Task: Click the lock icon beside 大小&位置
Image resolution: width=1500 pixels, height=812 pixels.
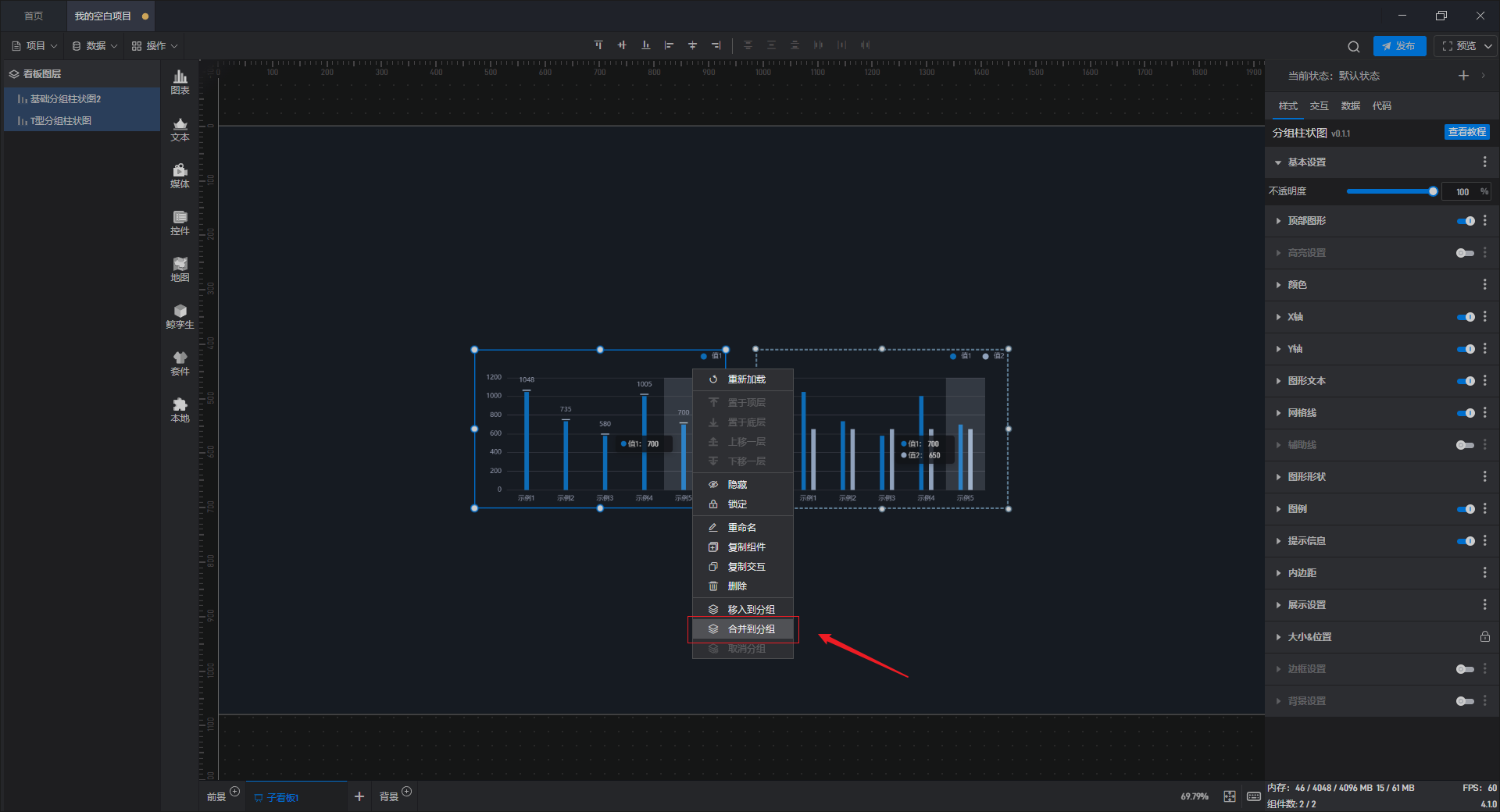Action: tap(1484, 637)
